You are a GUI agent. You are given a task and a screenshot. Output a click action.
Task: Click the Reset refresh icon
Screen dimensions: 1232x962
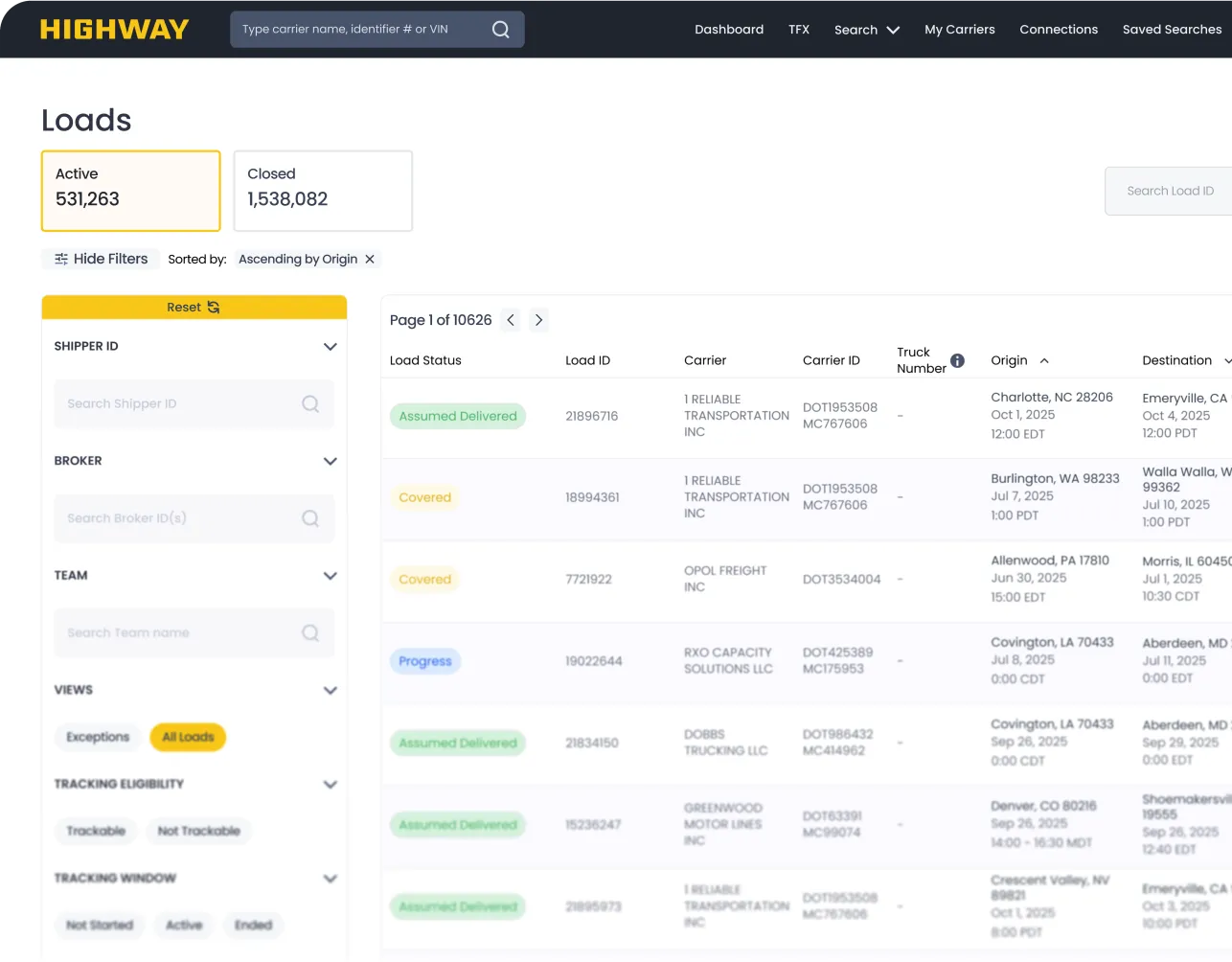point(214,308)
